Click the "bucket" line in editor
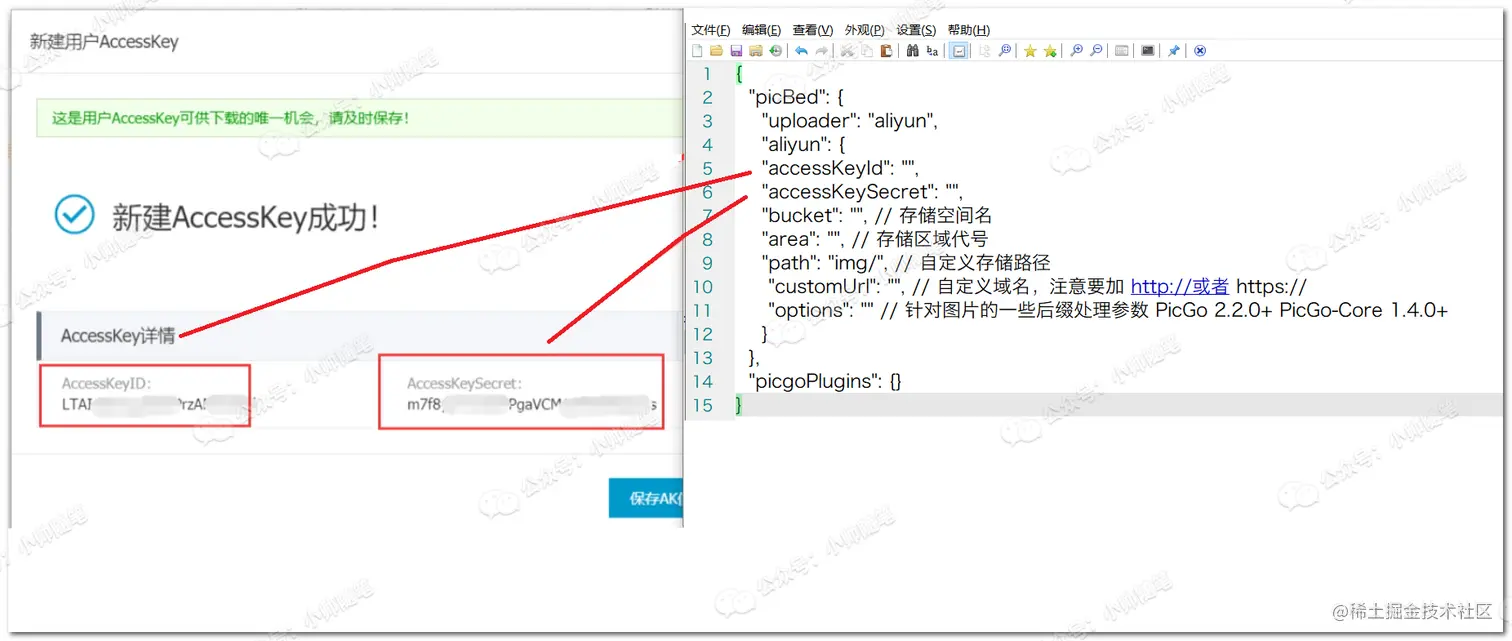Screen dimensions: 1512x641 (876, 215)
